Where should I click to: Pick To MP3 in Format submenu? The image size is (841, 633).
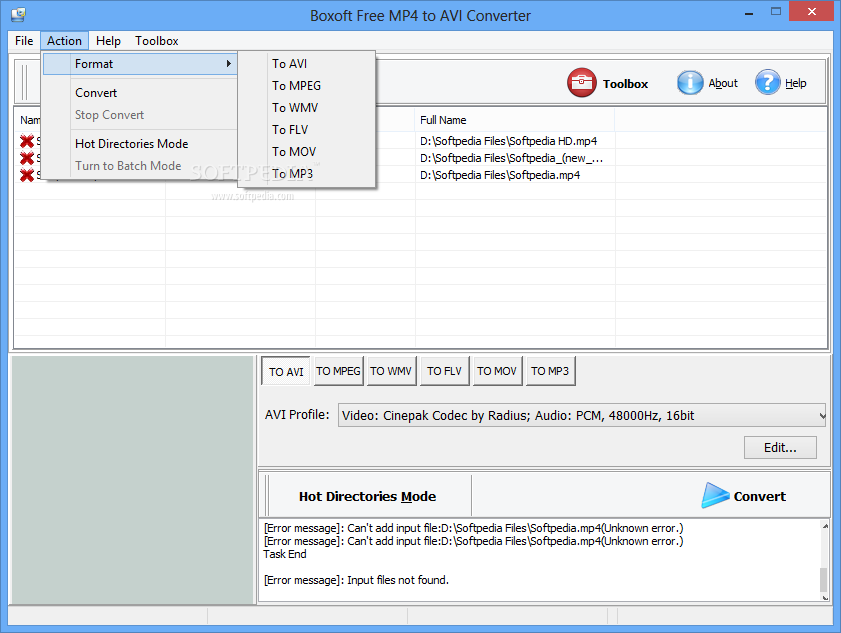pos(306,174)
